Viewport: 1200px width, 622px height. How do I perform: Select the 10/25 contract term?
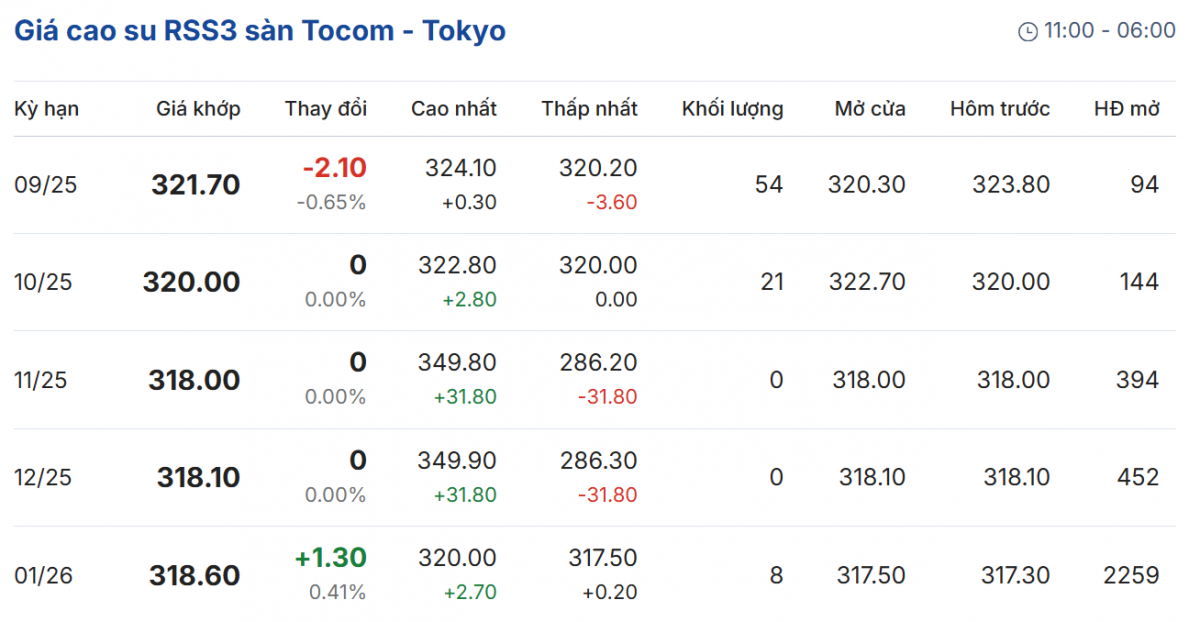43,282
